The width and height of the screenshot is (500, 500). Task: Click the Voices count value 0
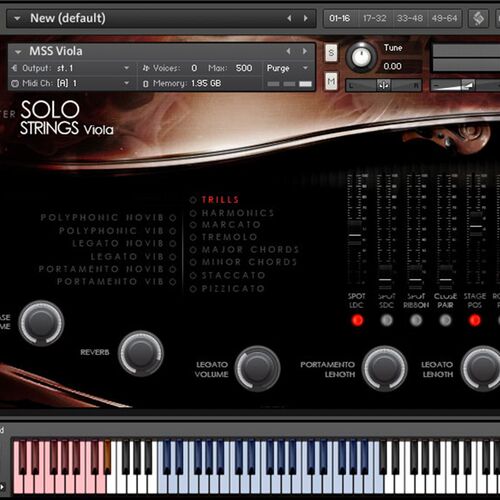point(194,68)
